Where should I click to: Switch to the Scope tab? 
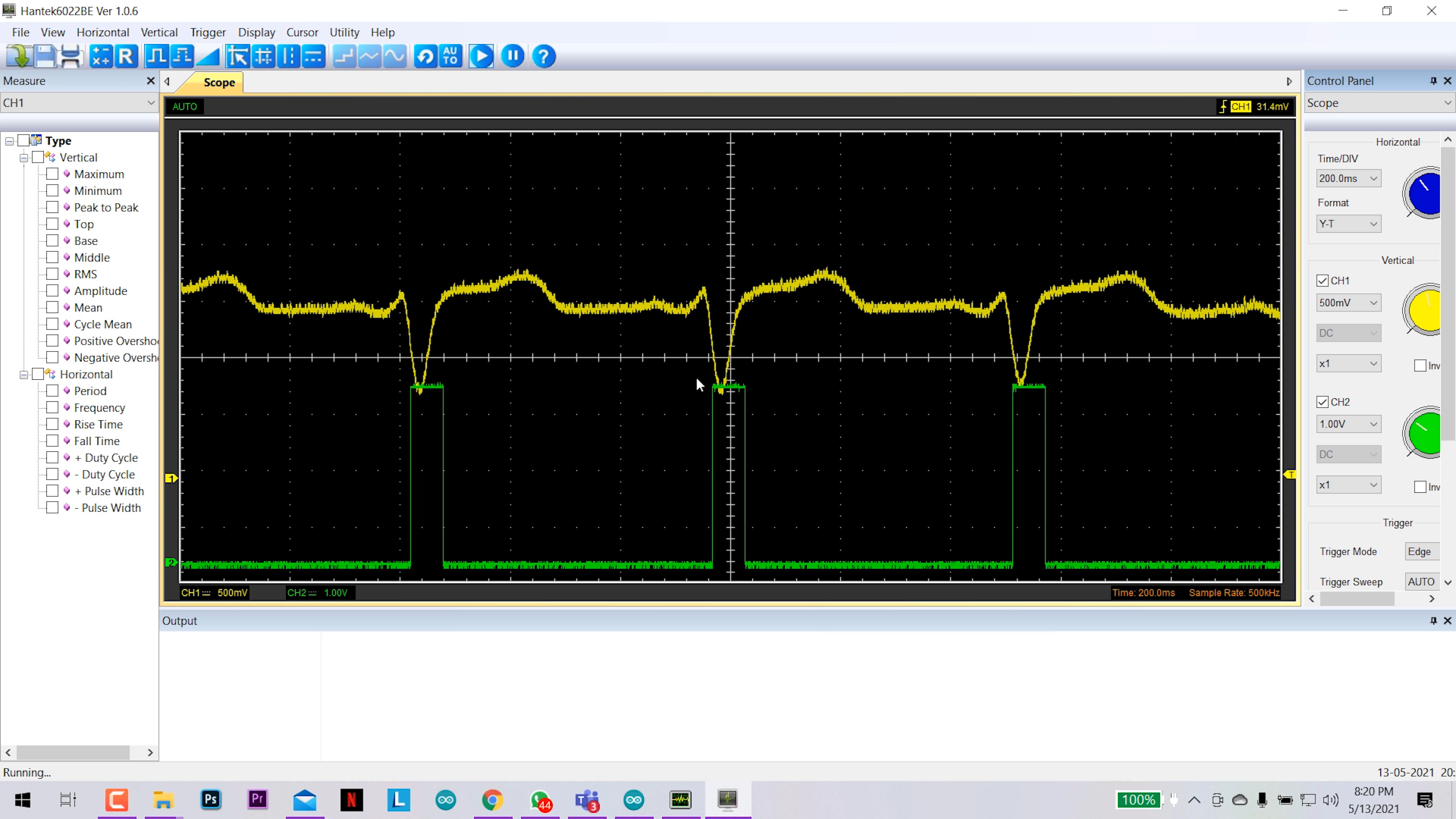coord(218,83)
